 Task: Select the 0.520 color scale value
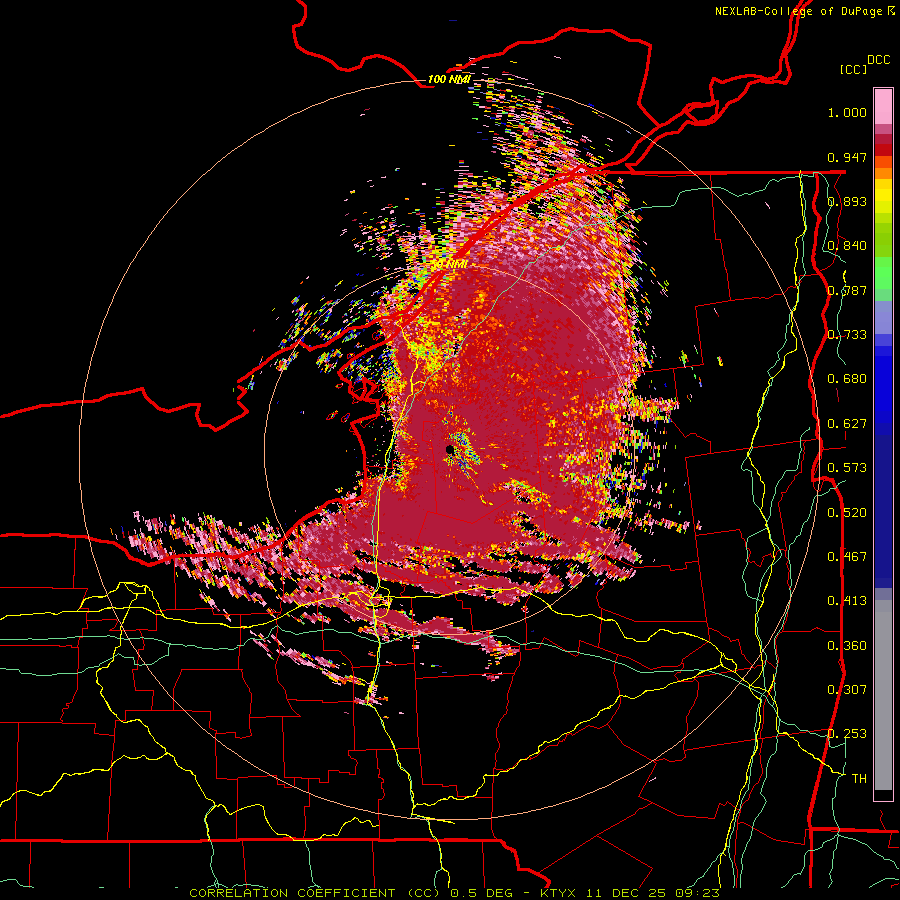click(847, 512)
